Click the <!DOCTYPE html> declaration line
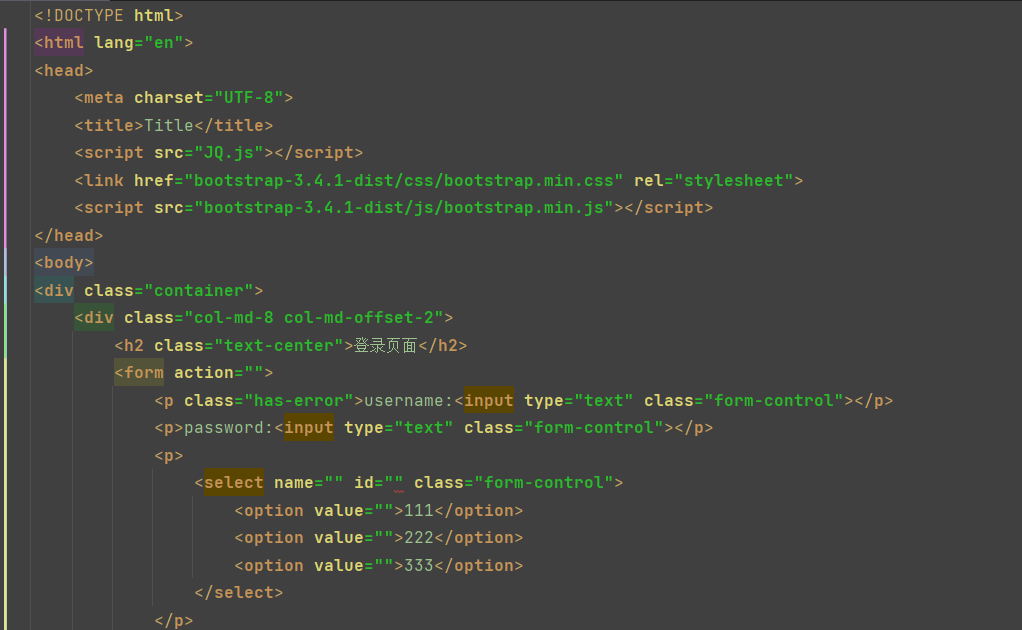The image size is (1022, 630). (109, 15)
